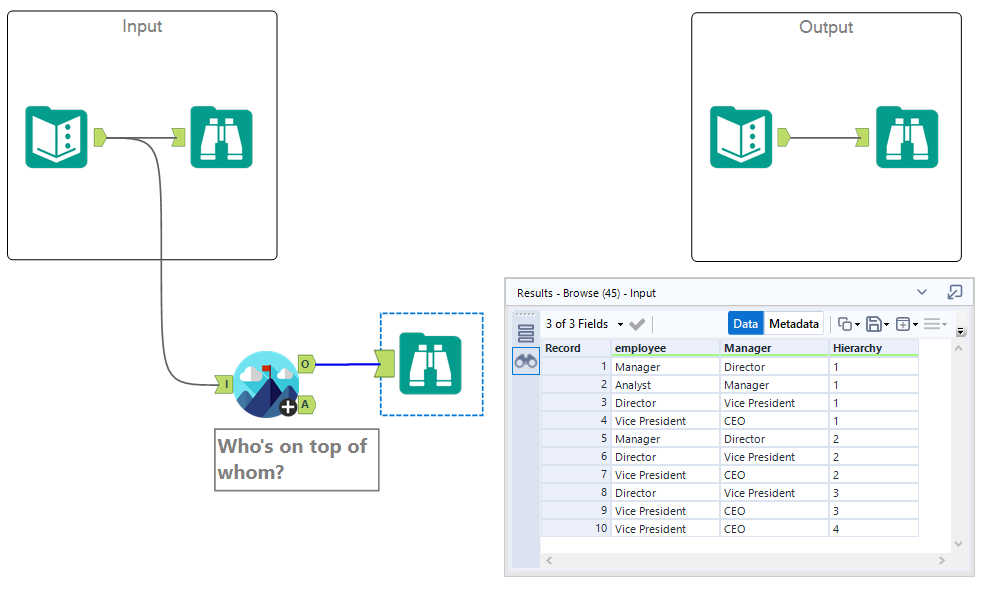Click the horizontal scrollbar left arrow
Viewport: 984px width, 595px height.
549,560
